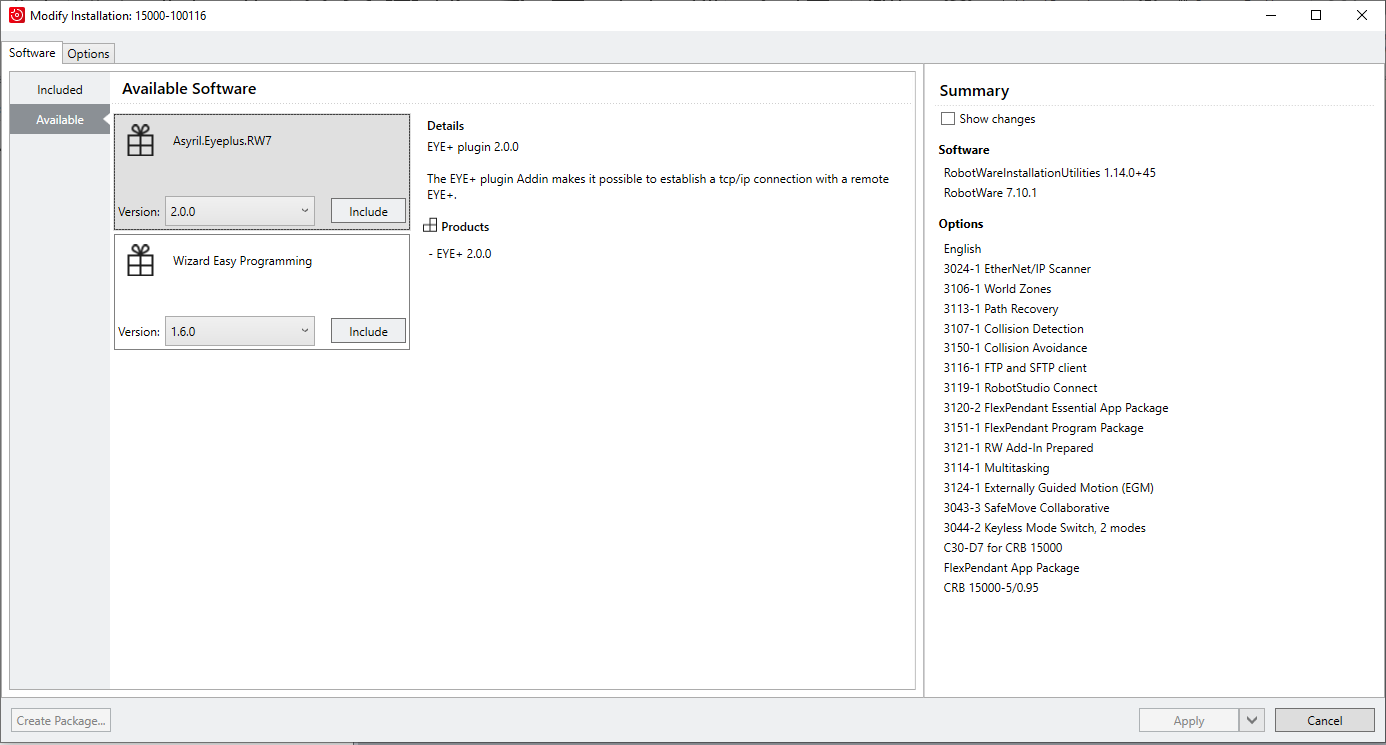The image size is (1386, 745).
Task: Select the Included section in sidebar
Action: coord(60,89)
